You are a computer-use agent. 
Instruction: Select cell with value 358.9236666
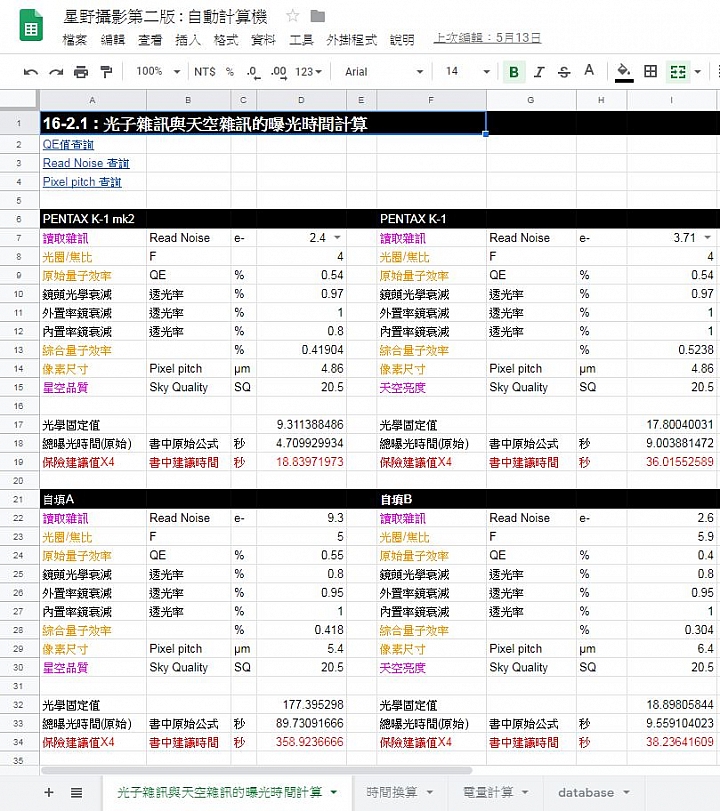pos(301,742)
